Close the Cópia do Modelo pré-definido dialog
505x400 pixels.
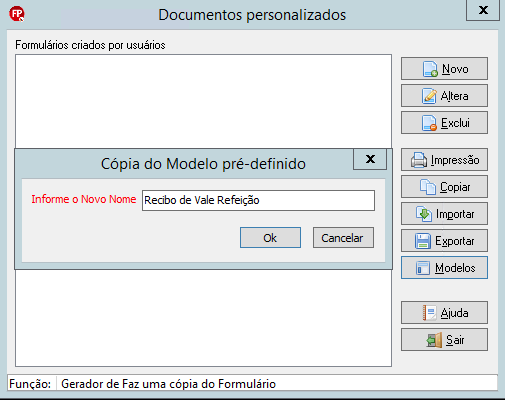click(370, 159)
